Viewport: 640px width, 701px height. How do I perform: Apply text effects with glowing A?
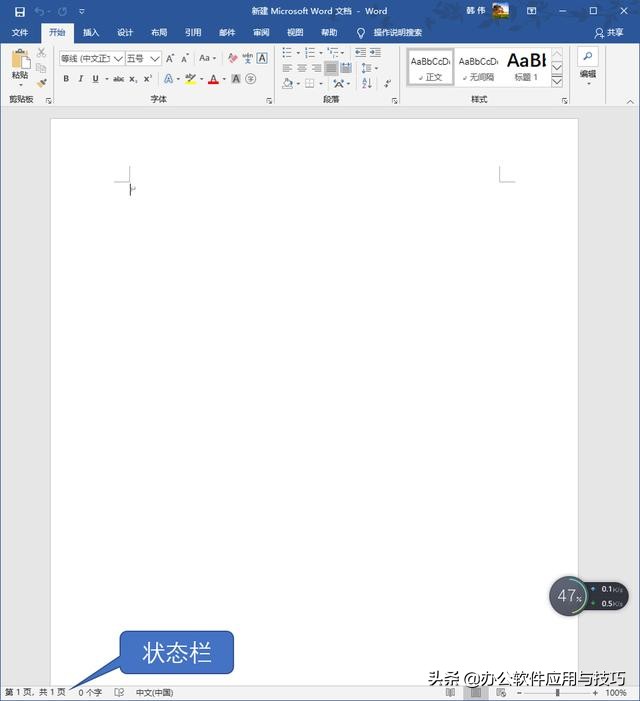[168, 79]
